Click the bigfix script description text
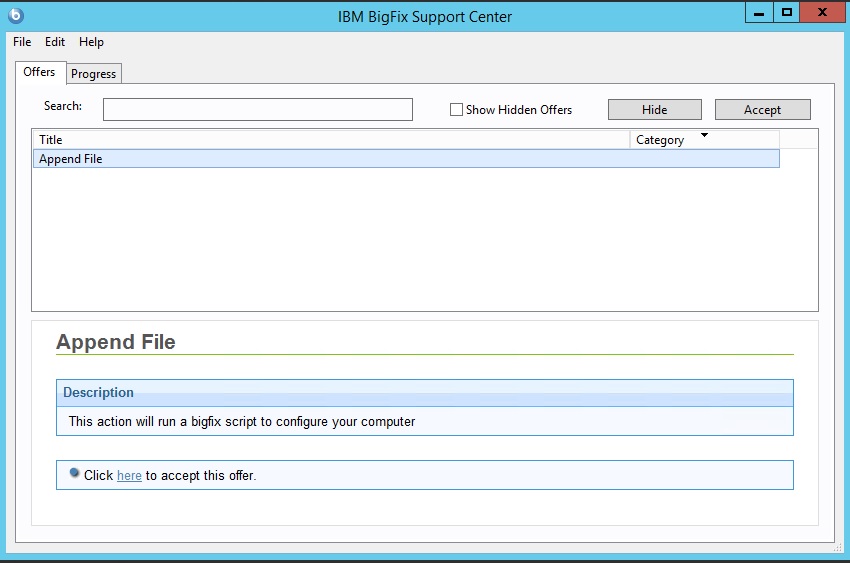The width and height of the screenshot is (850, 563). coord(242,422)
